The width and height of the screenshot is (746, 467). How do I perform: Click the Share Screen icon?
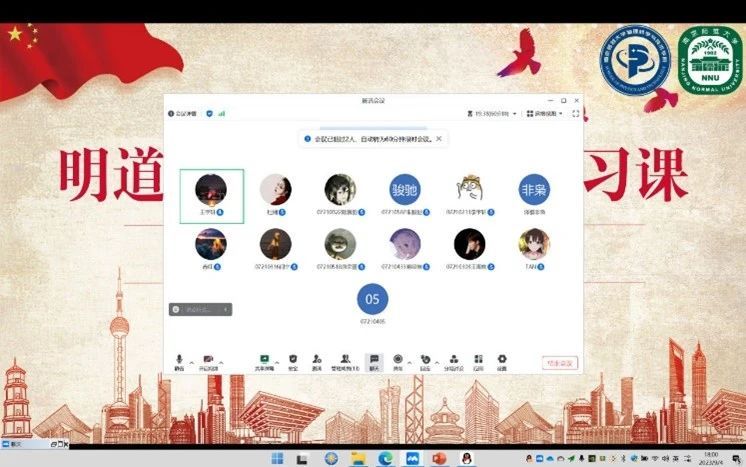[264, 360]
